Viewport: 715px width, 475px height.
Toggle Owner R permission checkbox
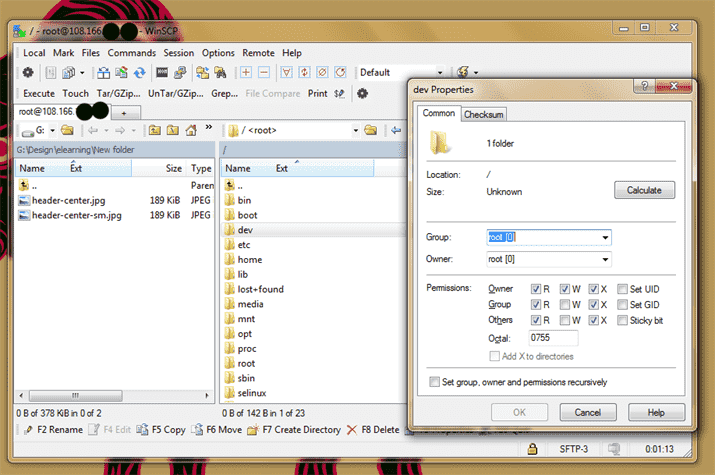[x=536, y=289]
